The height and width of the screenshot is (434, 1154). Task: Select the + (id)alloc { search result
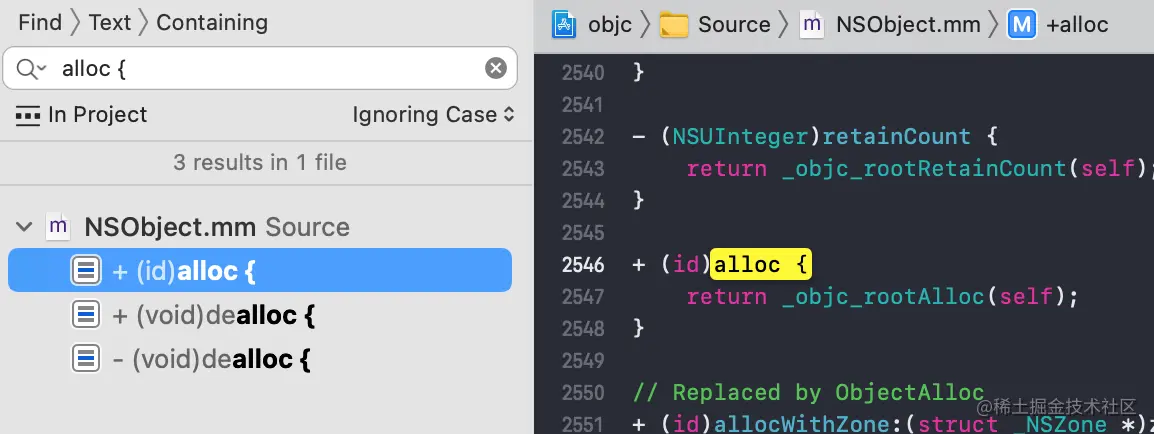point(260,270)
